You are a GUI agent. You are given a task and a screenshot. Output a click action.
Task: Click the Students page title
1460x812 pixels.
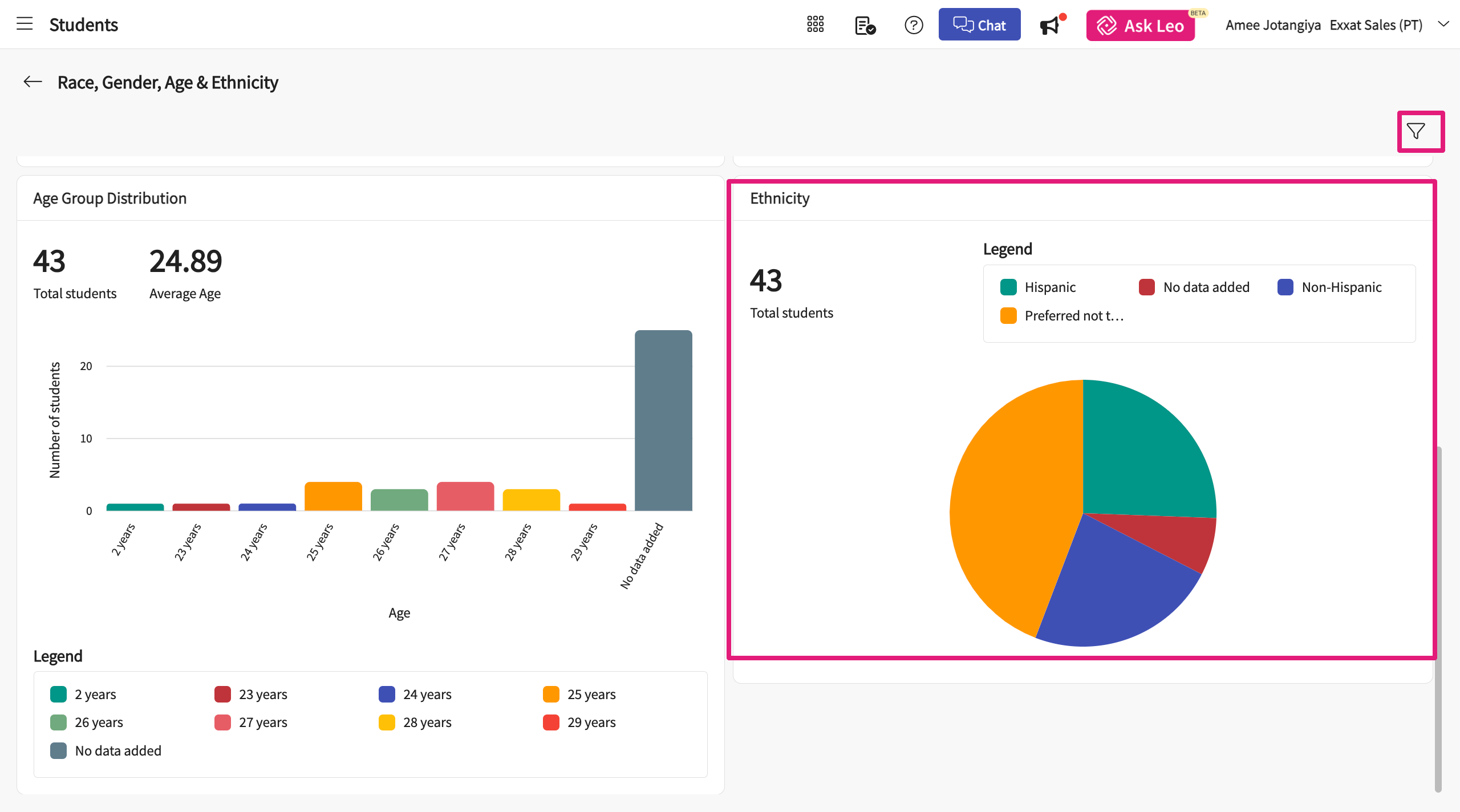84,25
